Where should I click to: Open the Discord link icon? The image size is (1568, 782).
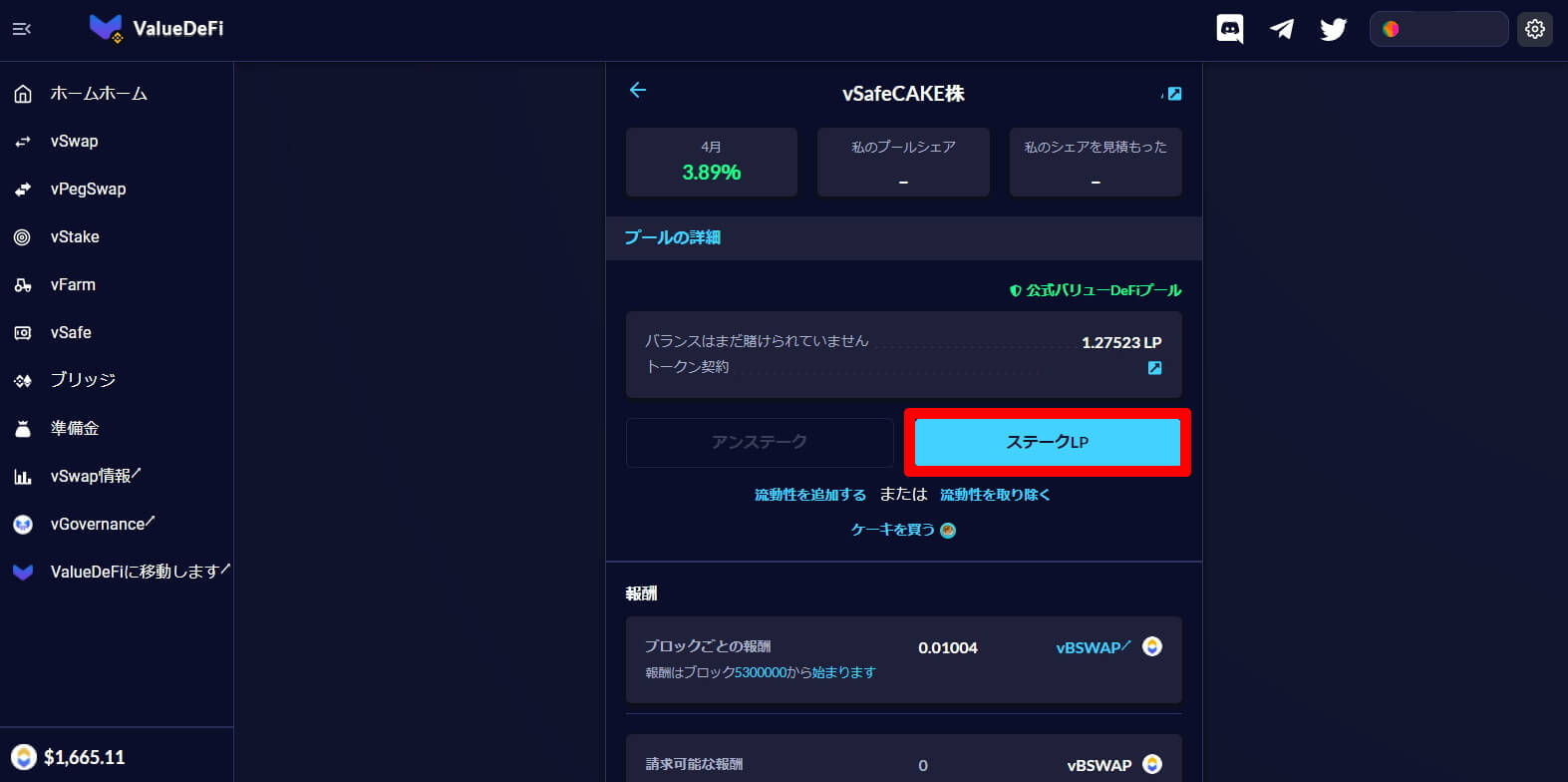point(1230,29)
